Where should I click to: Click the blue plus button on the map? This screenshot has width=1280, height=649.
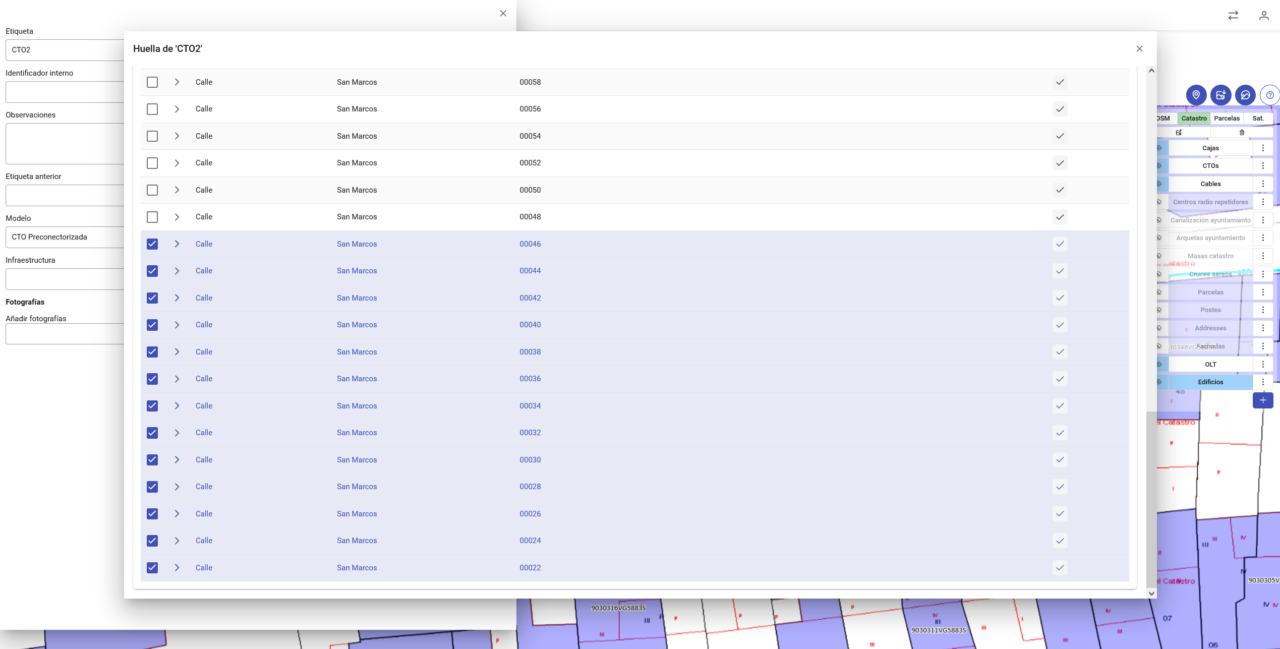coord(1263,399)
